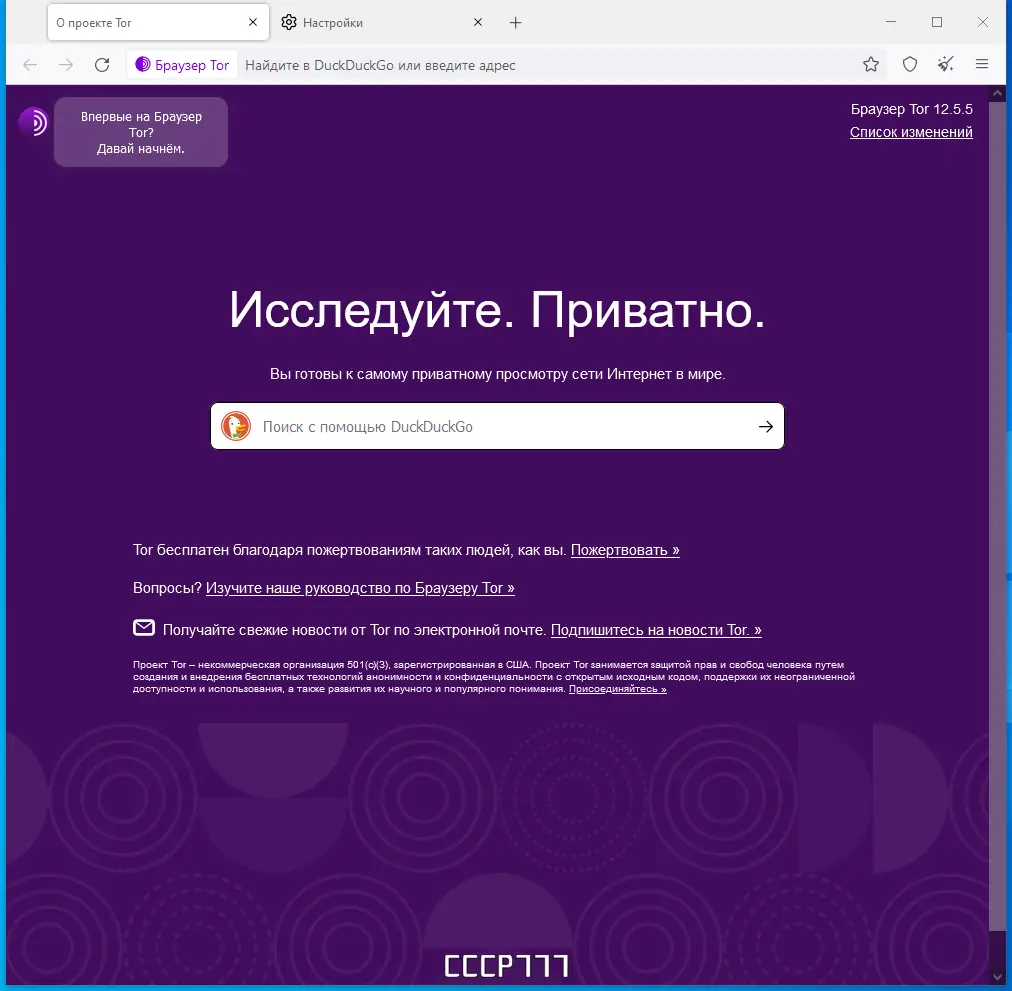
Task: Maximize the browser window
Action: point(937,22)
